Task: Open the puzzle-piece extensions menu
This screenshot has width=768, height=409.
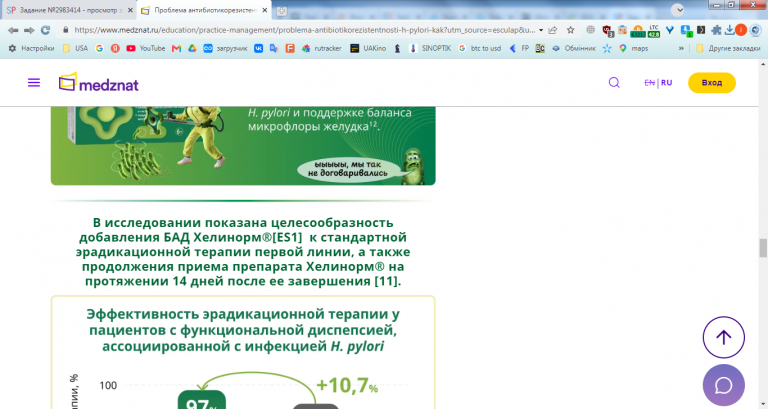Action: coord(716,30)
